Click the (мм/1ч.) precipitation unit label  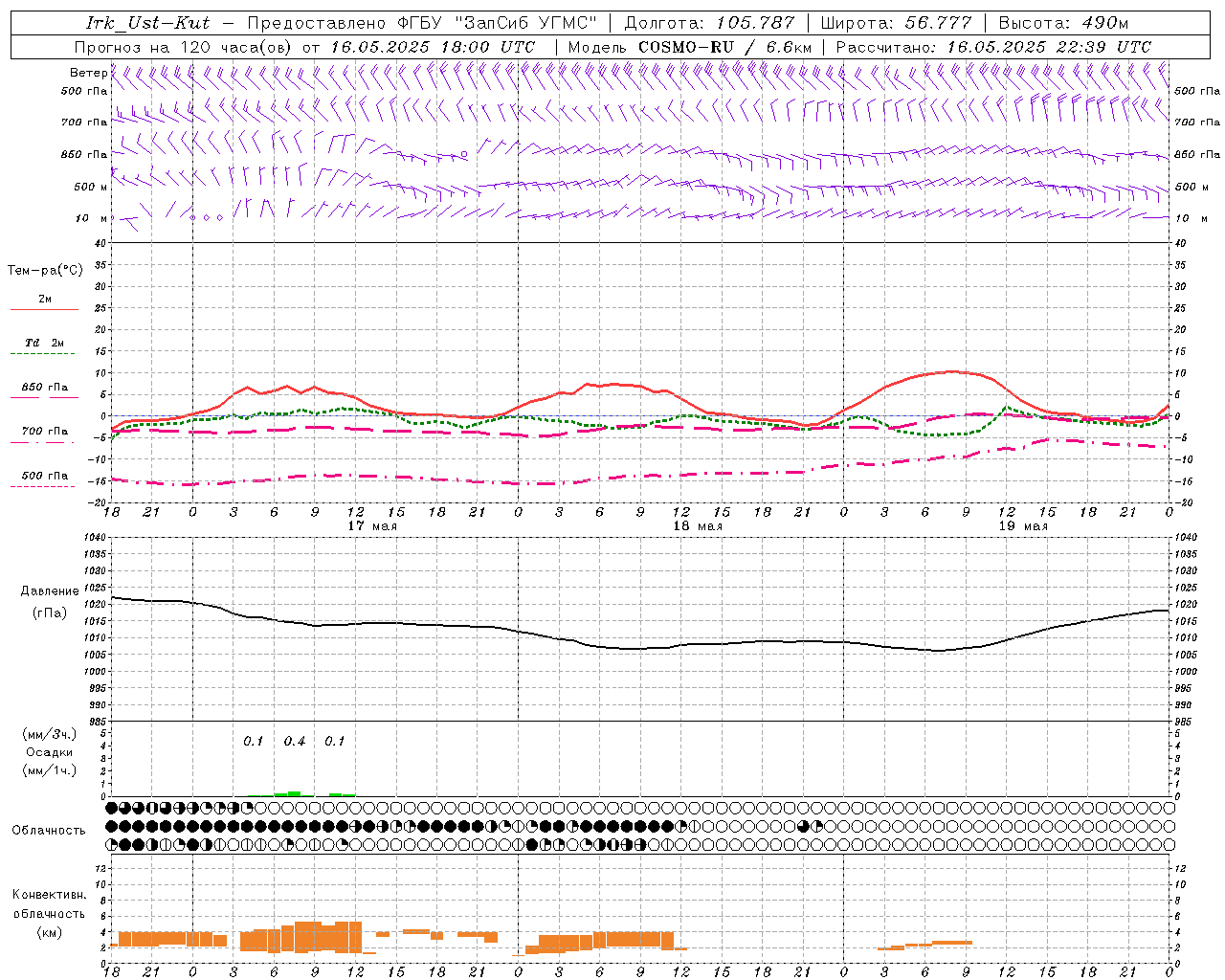pos(50,770)
